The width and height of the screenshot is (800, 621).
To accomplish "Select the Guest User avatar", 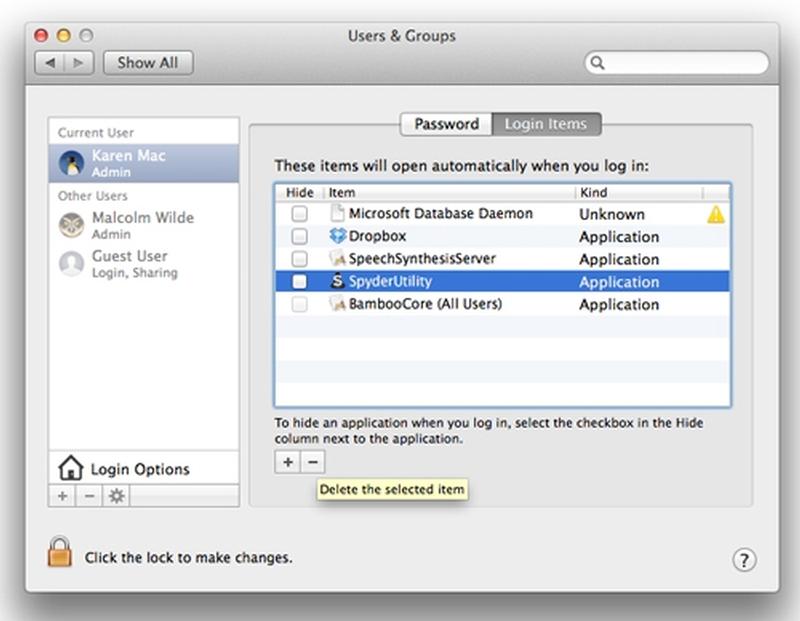I will [70, 263].
